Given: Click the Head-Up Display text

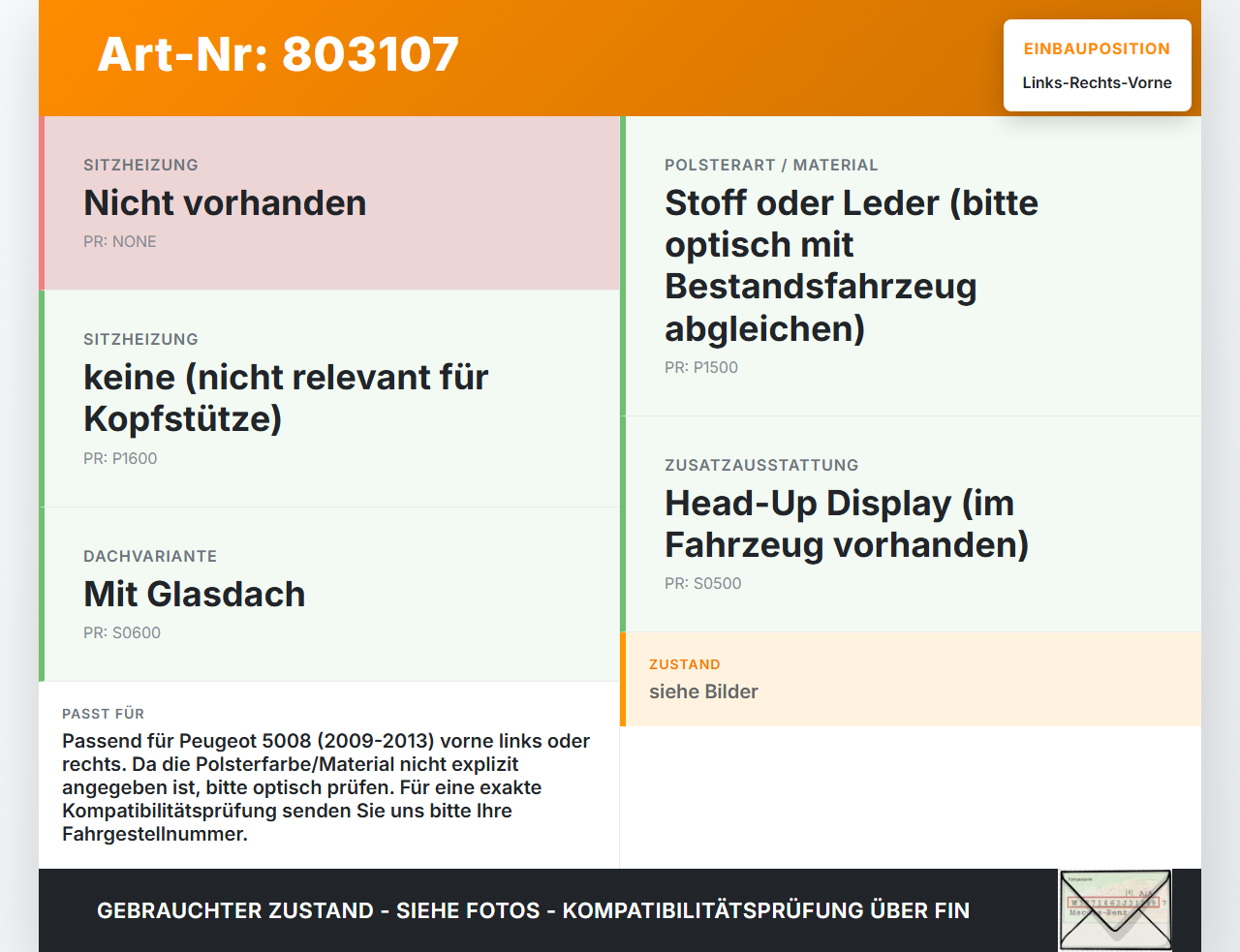Looking at the screenshot, I should point(847,524).
